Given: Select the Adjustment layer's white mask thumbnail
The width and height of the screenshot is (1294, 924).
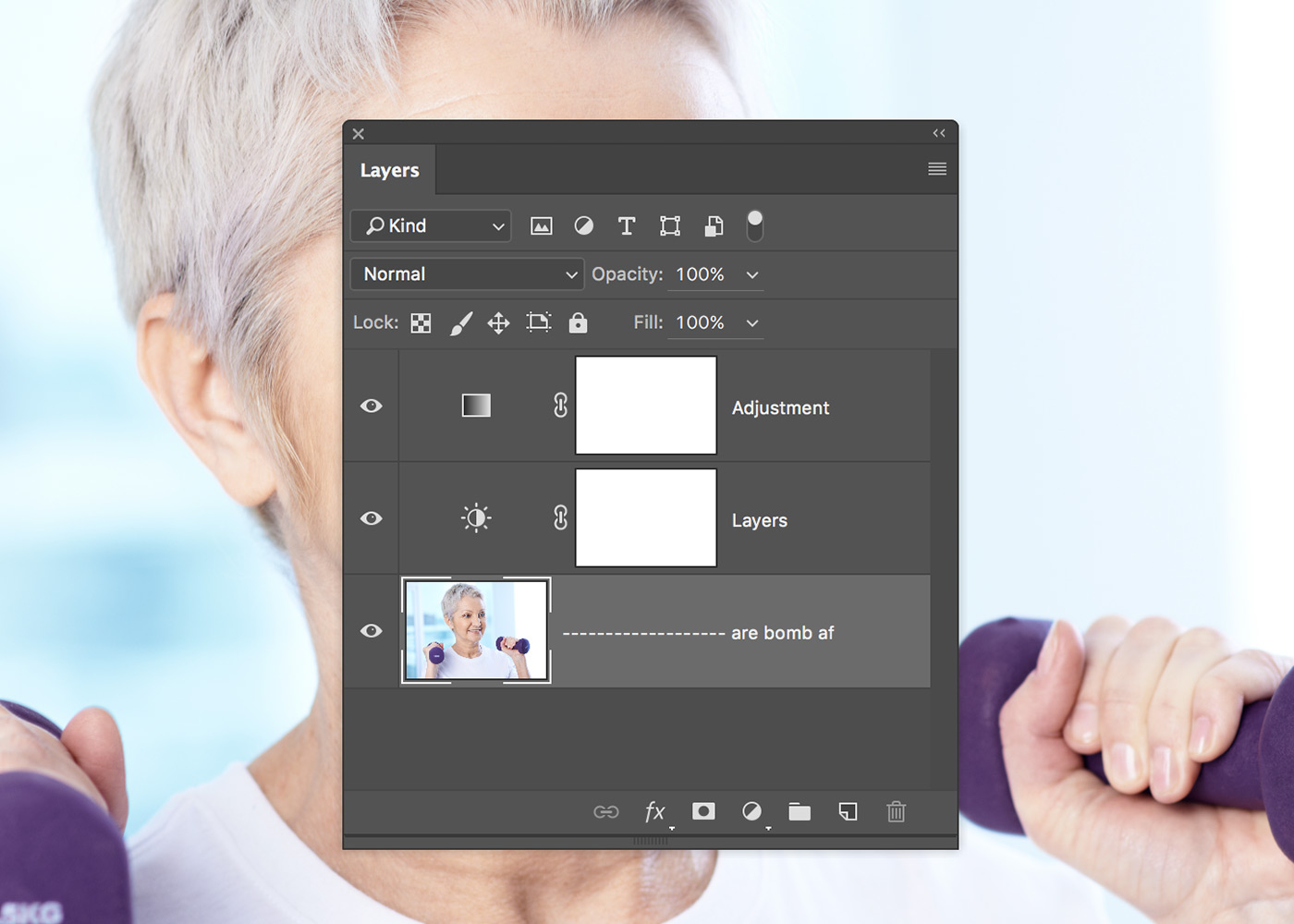Looking at the screenshot, I should [646, 406].
